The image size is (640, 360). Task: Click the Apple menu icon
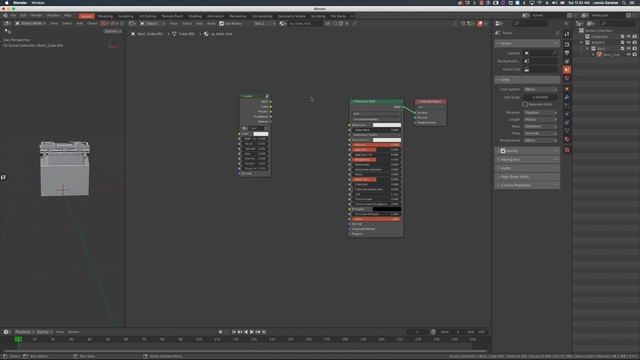7,2
